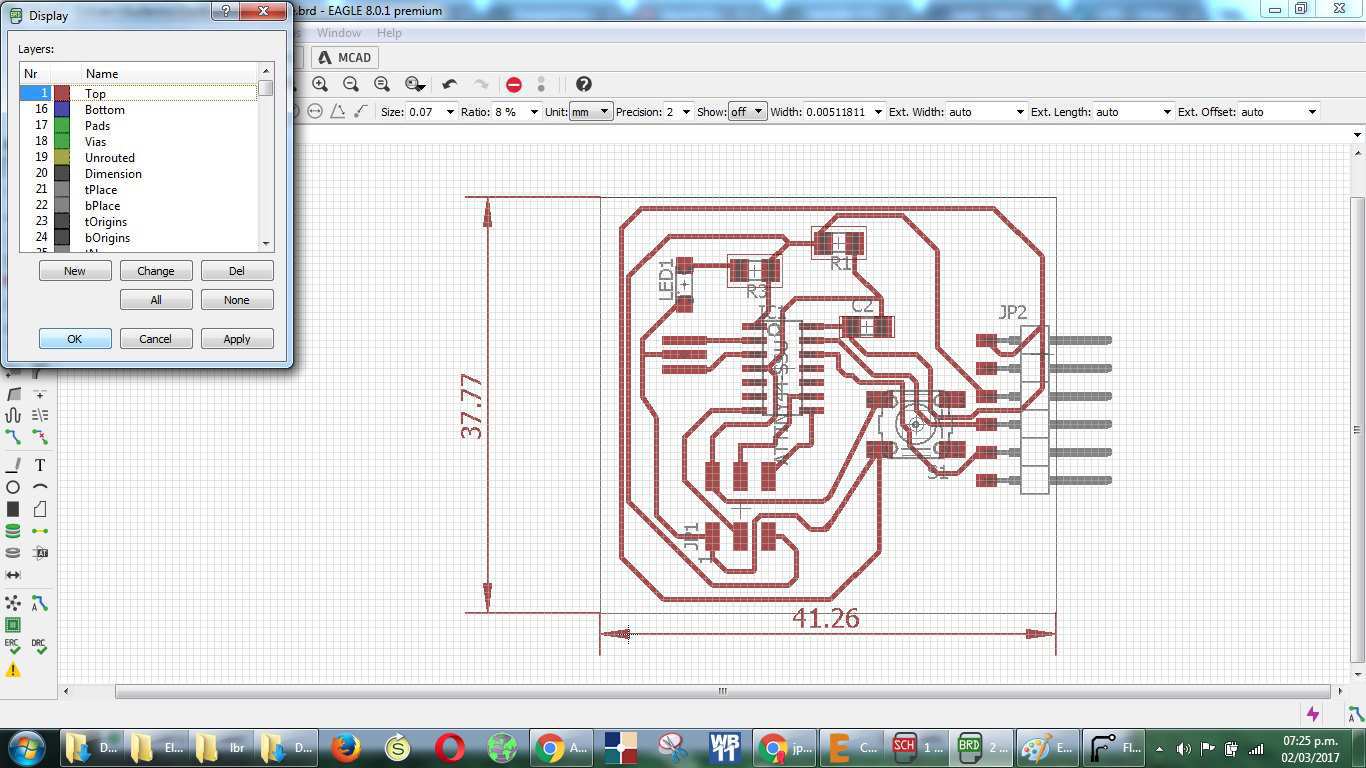The image size is (1366, 768).
Task: Click the red Stop command icon
Action: (513, 84)
